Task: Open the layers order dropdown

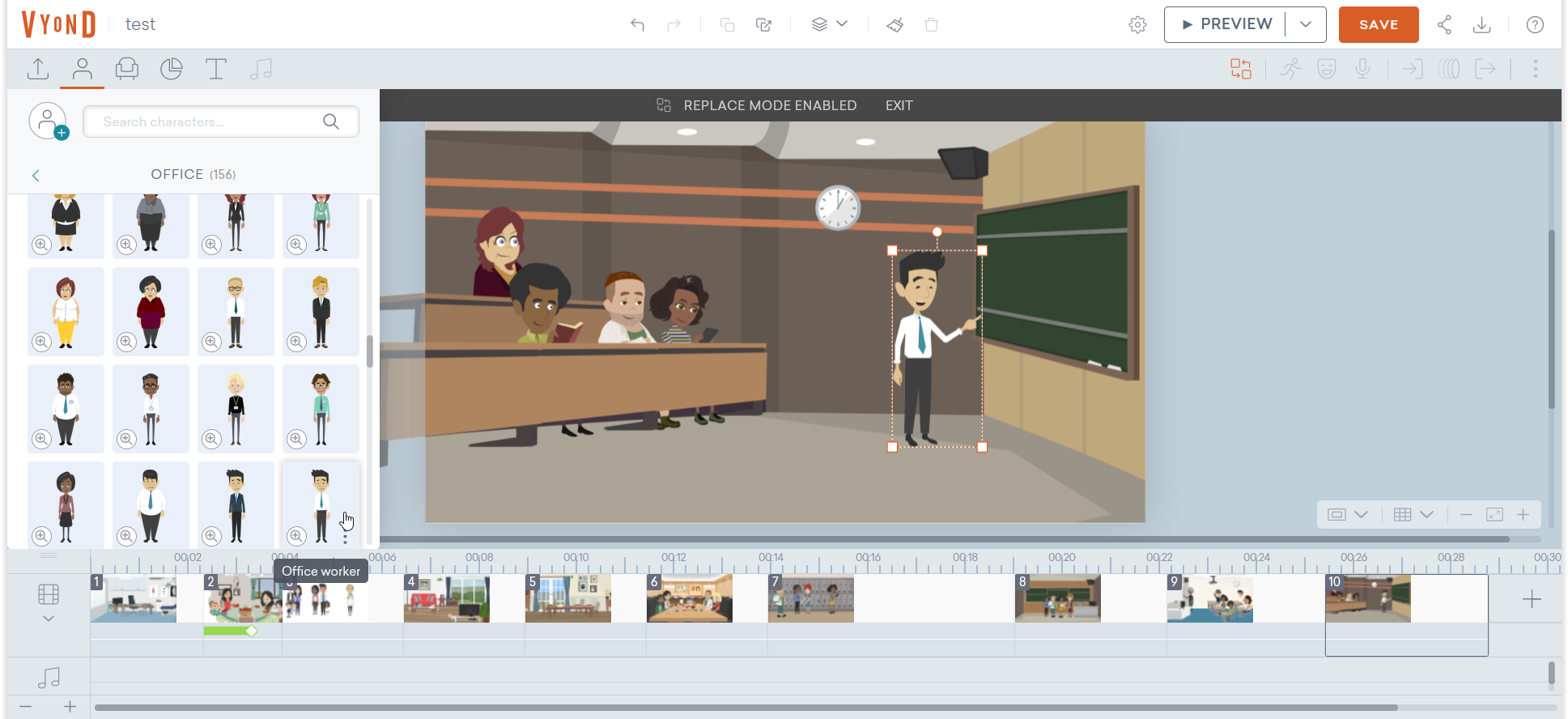Action: [829, 24]
